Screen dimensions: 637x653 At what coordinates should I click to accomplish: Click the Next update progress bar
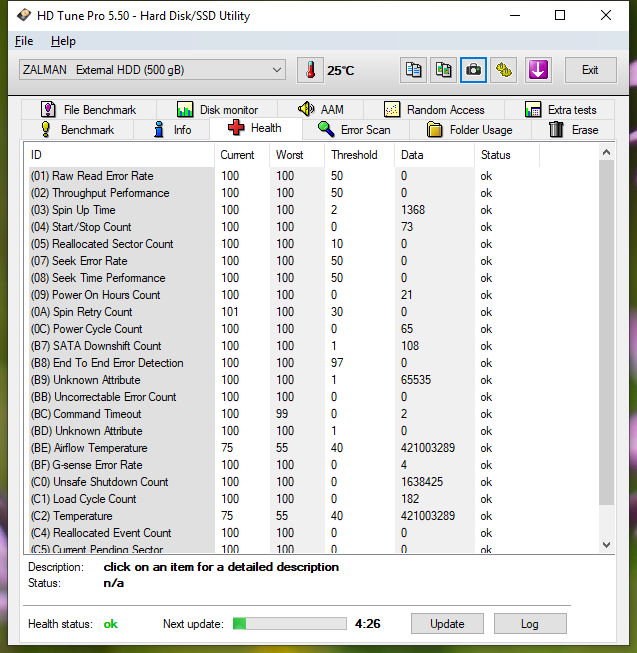coord(290,623)
